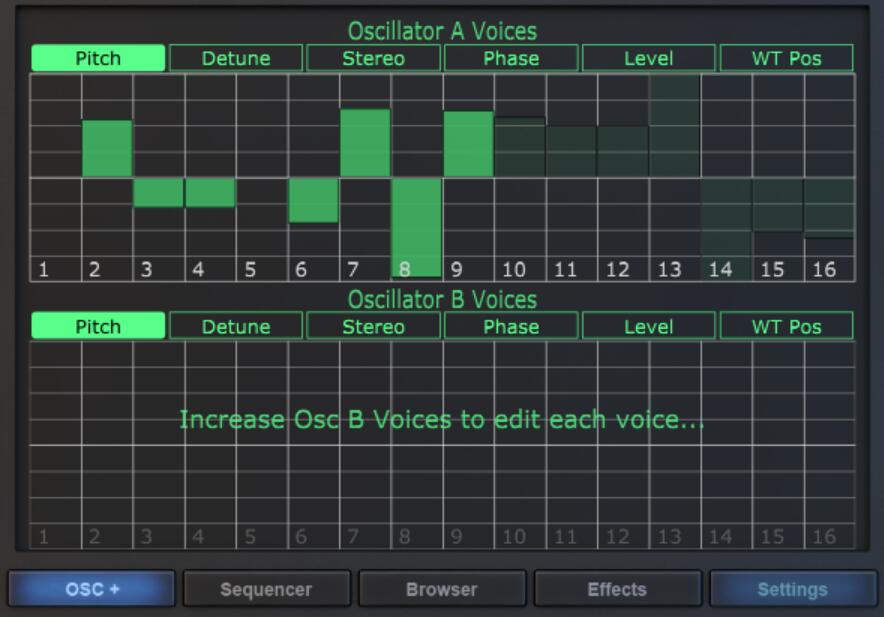Viewport: 884px width, 617px height.
Task: Adjust voice 7 pitch bar in Oscillator A
Action: 365,143
